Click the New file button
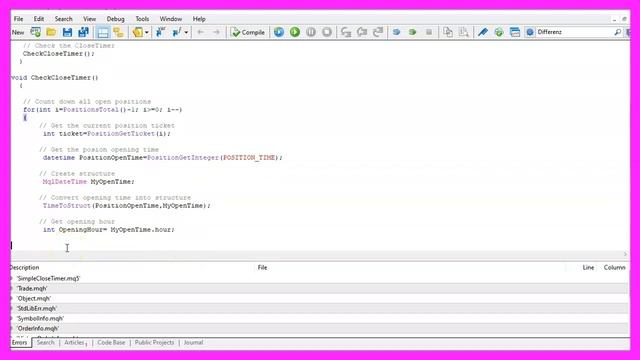 tap(18, 32)
